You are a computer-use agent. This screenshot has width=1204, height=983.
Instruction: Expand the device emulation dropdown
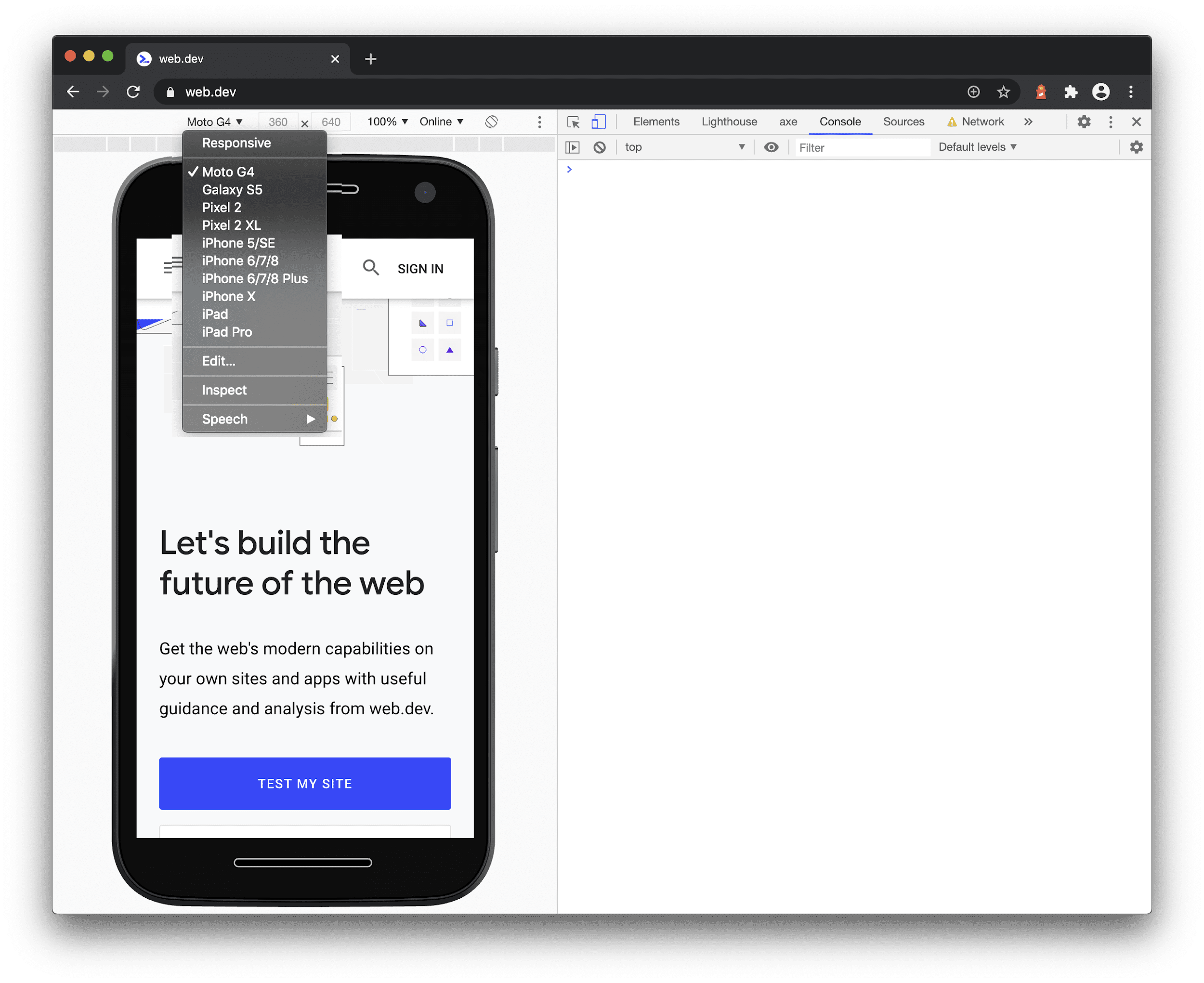pyautogui.click(x=213, y=121)
